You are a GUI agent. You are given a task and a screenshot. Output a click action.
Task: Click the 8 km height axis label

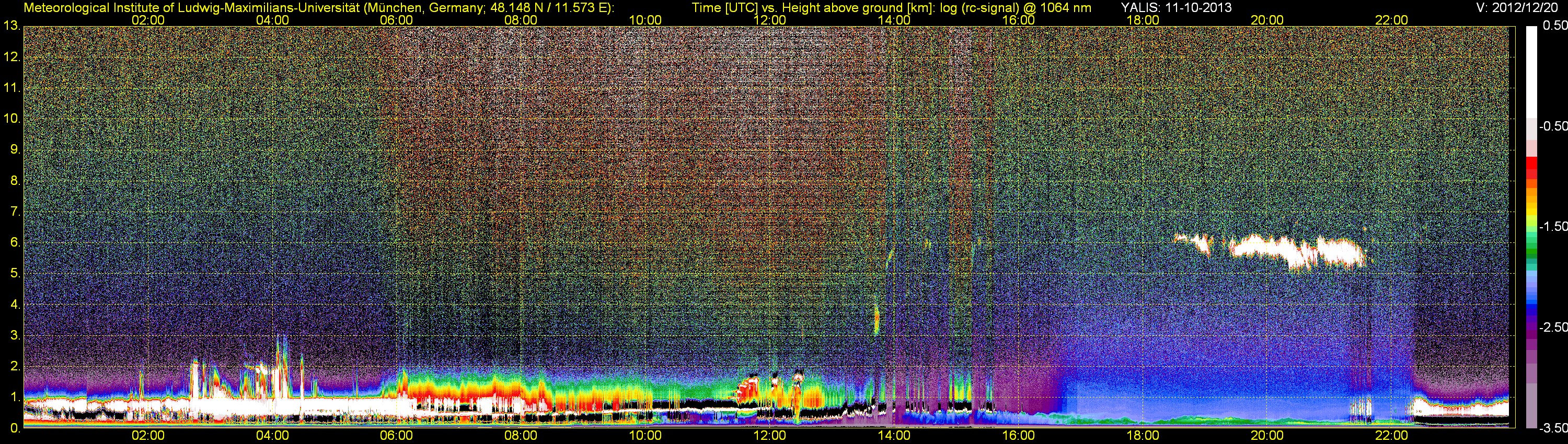15,181
